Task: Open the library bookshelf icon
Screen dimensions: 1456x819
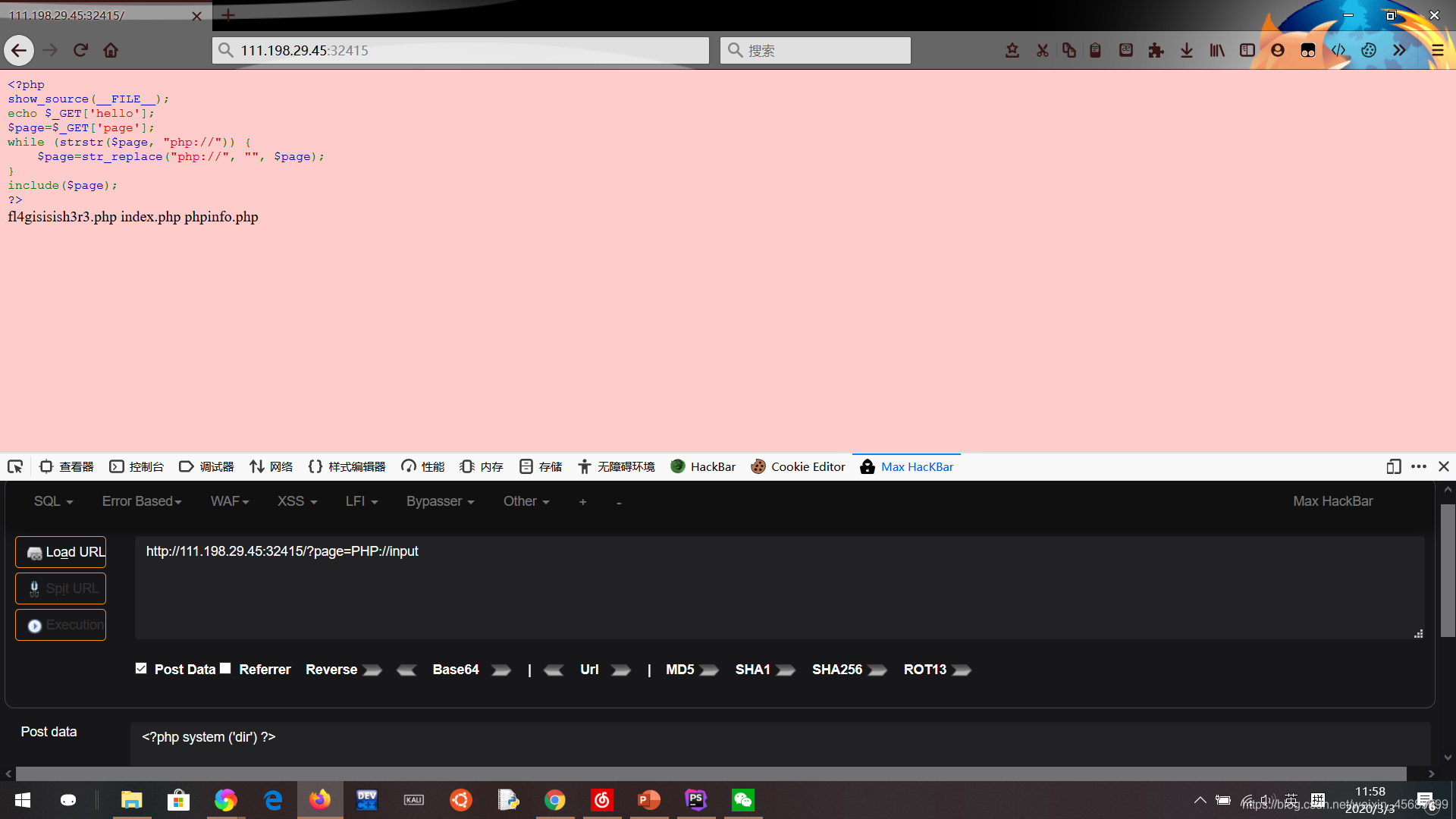Action: pos(1216,50)
